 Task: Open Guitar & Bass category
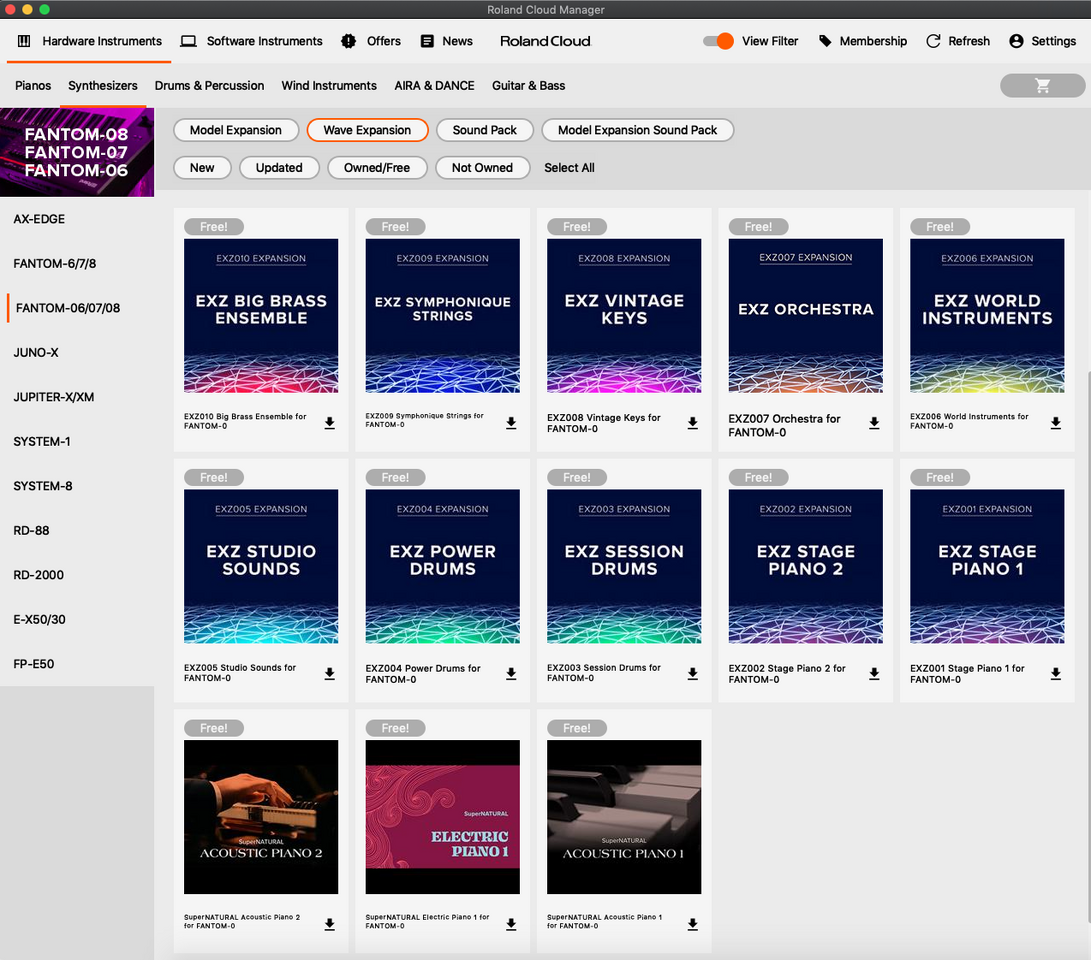coord(529,86)
